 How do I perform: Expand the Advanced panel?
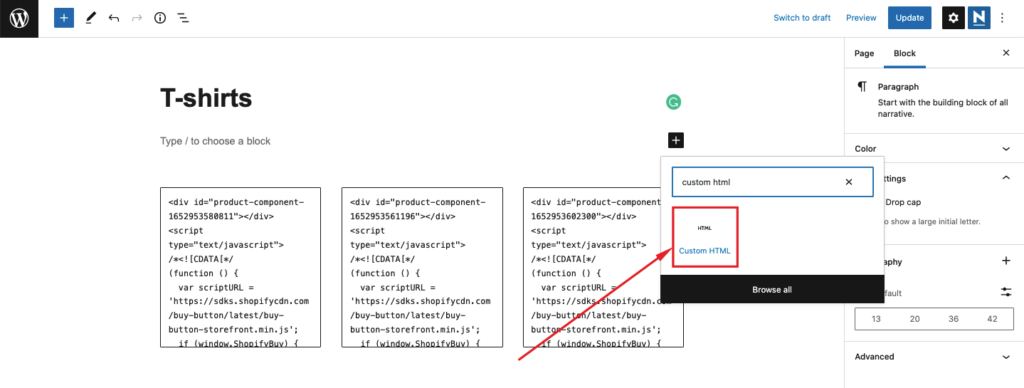934,357
